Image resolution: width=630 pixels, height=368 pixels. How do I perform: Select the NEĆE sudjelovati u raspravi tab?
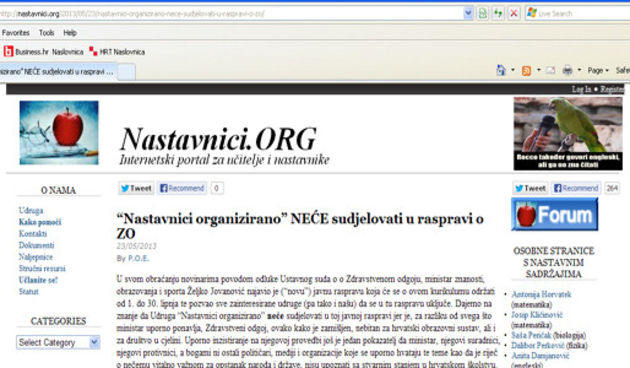pos(57,72)
